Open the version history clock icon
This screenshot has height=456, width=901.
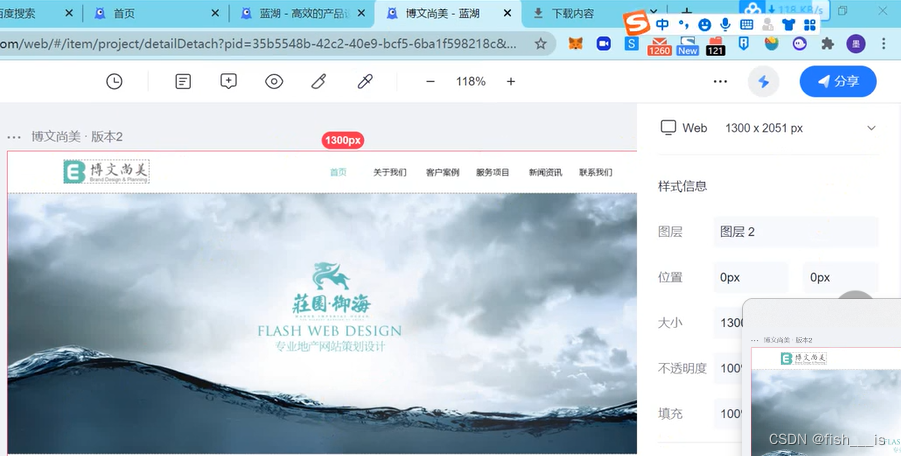[x=114, y=82]
